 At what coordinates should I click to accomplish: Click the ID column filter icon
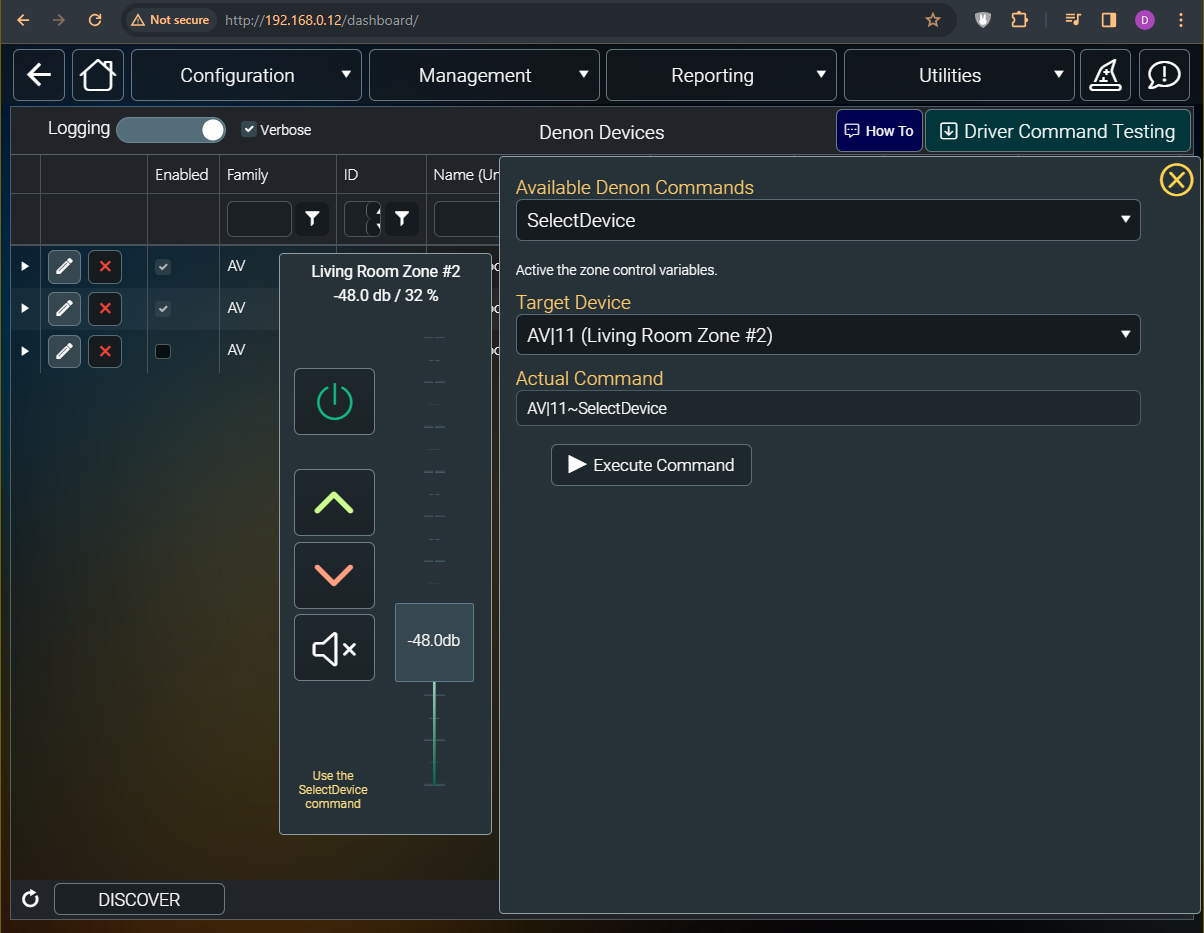click(x=401, y=218)
